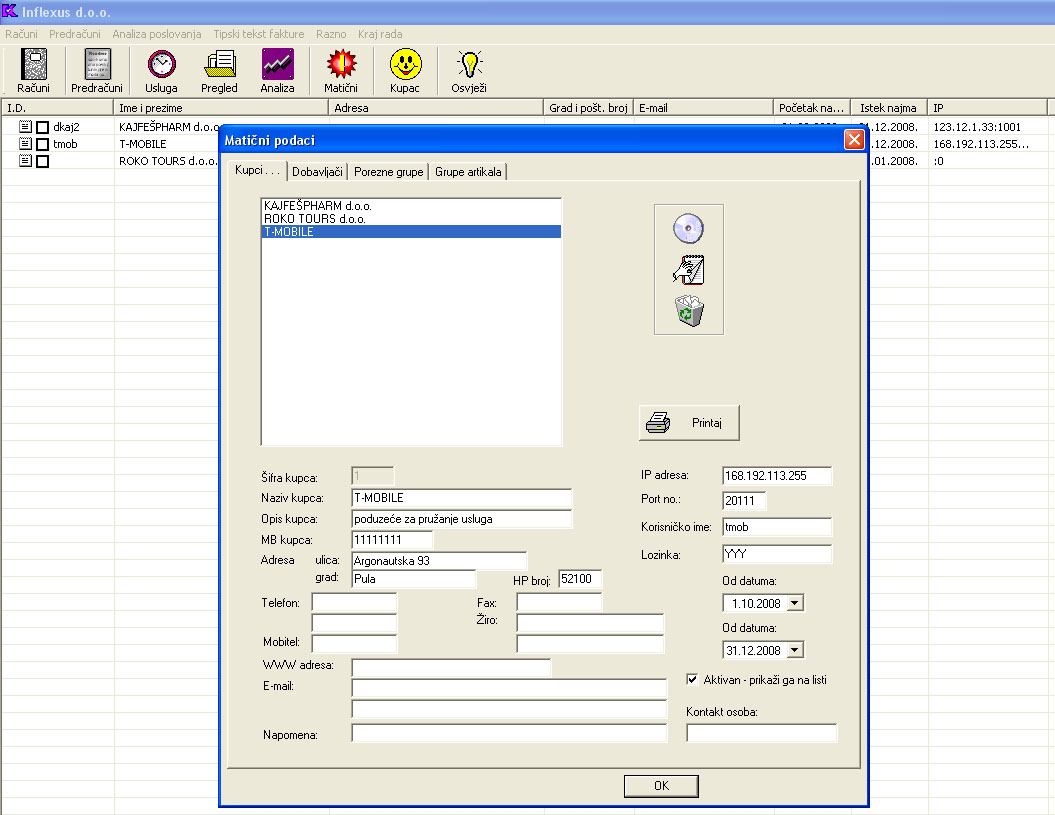This screenshot has height=815, width=1055.
Task: Switch to the Kupci tab
Action: 258,170
